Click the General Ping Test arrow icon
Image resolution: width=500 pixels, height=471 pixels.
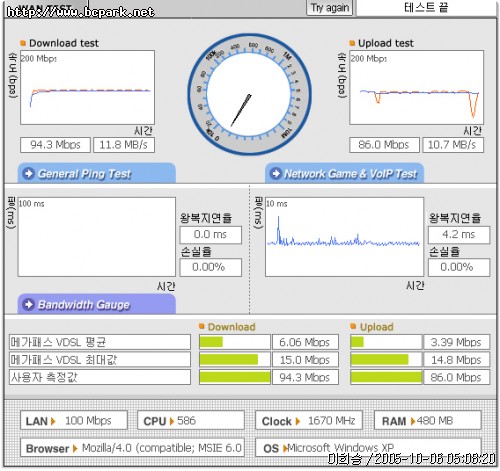pos(29,173)
